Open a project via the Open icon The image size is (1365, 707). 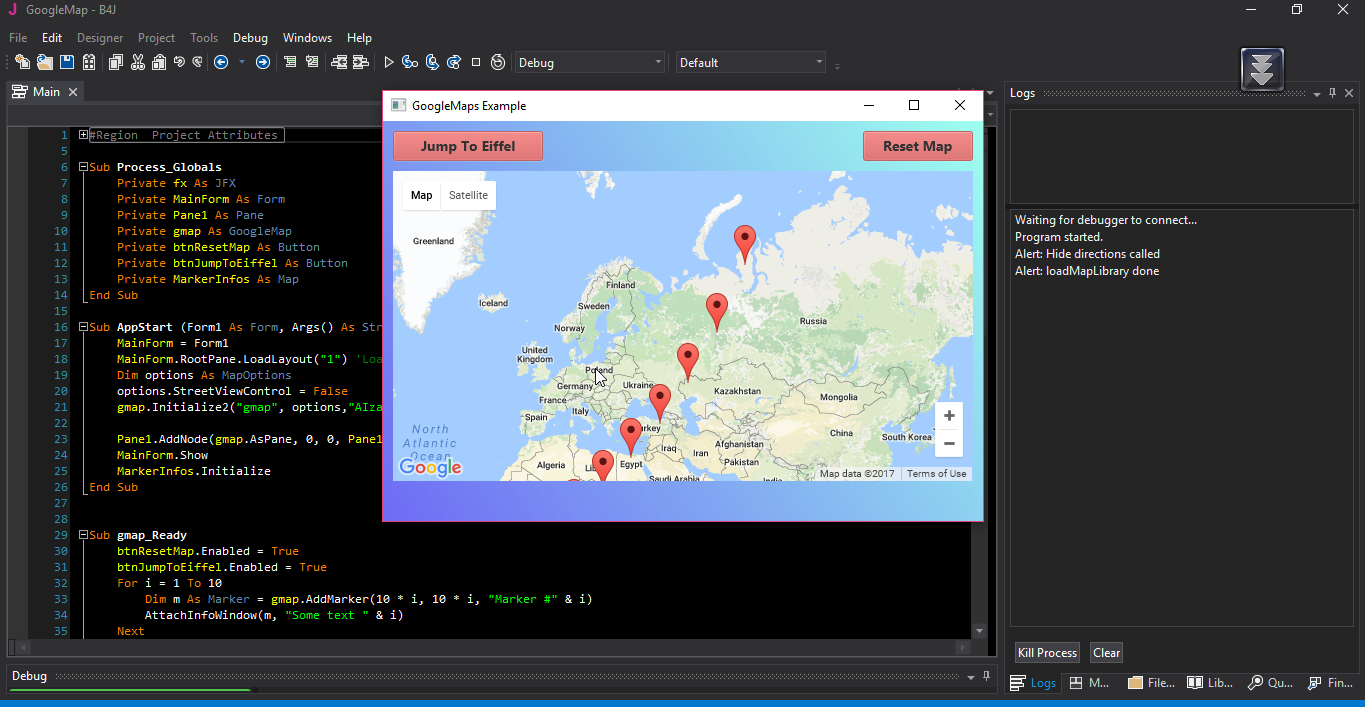coord(43,62)
